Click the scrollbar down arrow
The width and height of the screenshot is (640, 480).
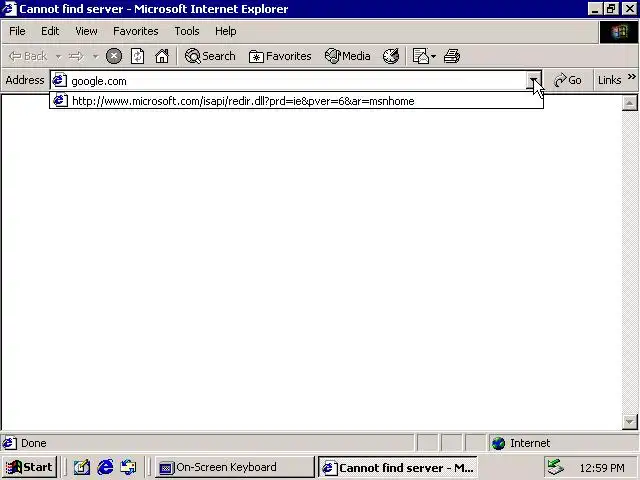[629, 421]
